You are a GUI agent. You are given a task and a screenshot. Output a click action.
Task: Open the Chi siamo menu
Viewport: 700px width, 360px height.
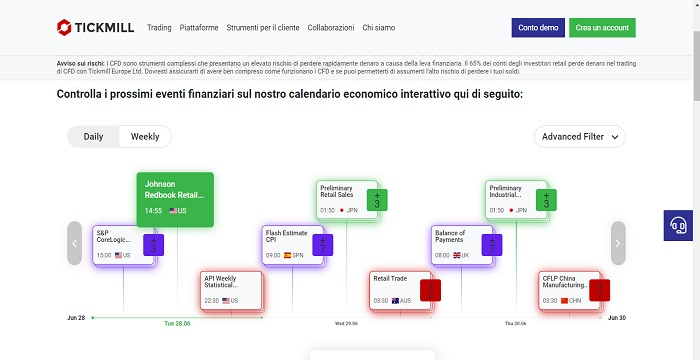click(x=379, y=28)
